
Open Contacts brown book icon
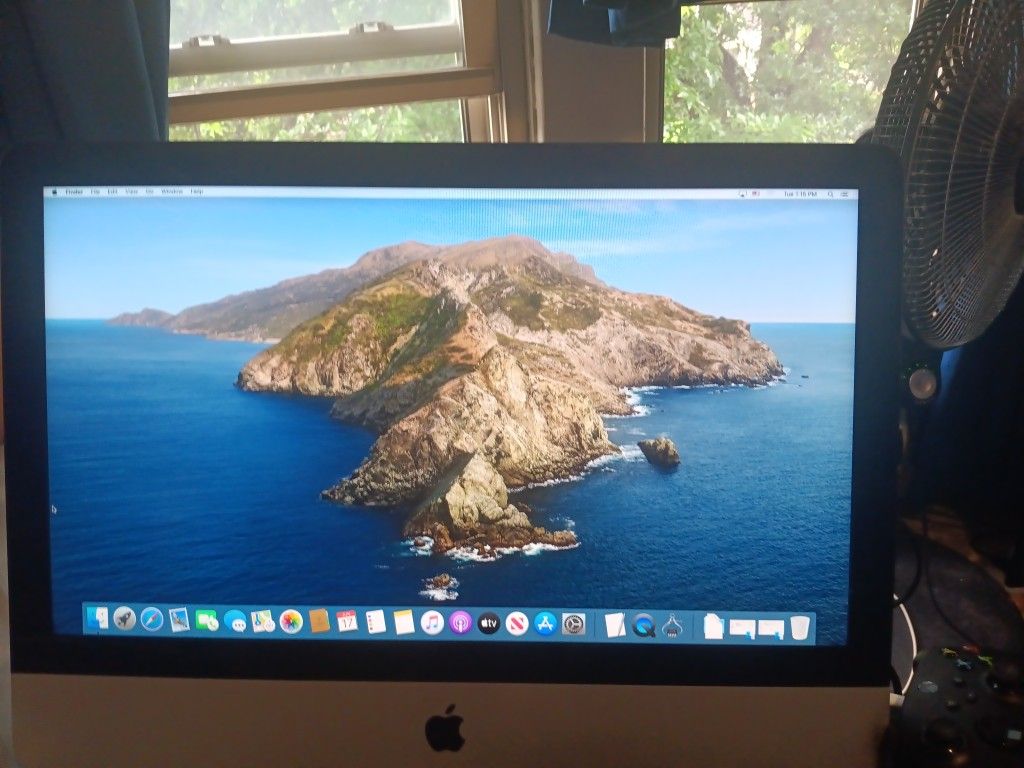319,621
